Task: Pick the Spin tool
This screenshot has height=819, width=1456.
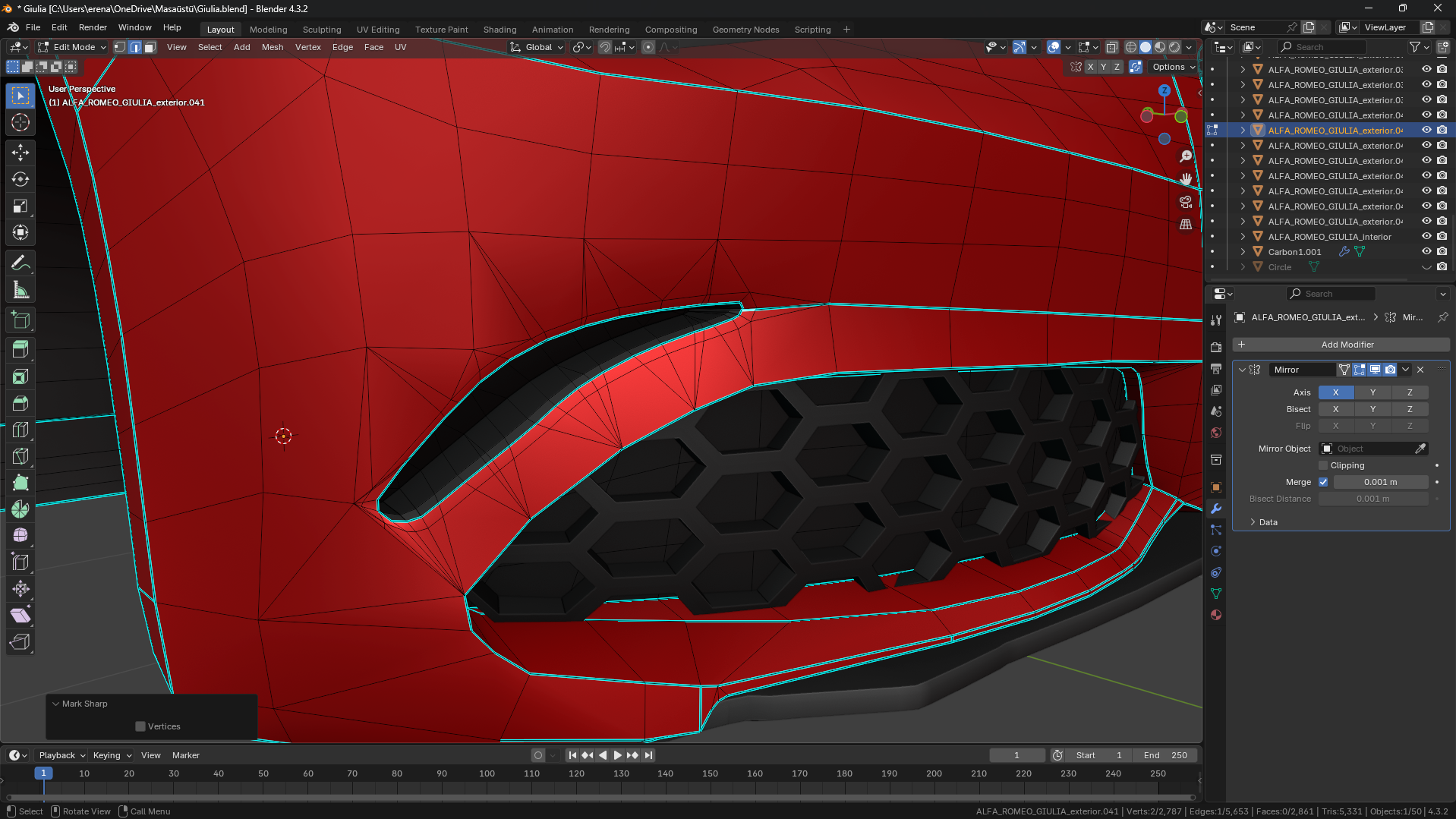Action: (x=20, y=509)
